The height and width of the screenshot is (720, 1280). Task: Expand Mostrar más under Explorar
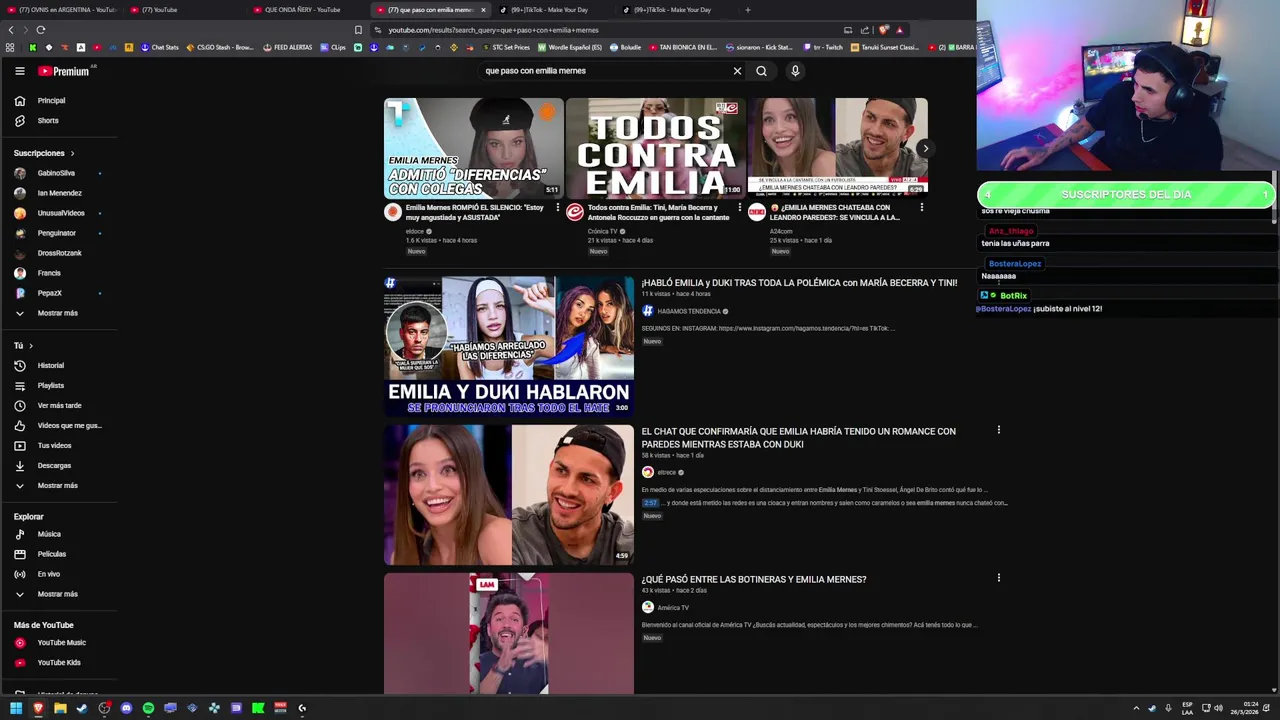tap(58, 594)
